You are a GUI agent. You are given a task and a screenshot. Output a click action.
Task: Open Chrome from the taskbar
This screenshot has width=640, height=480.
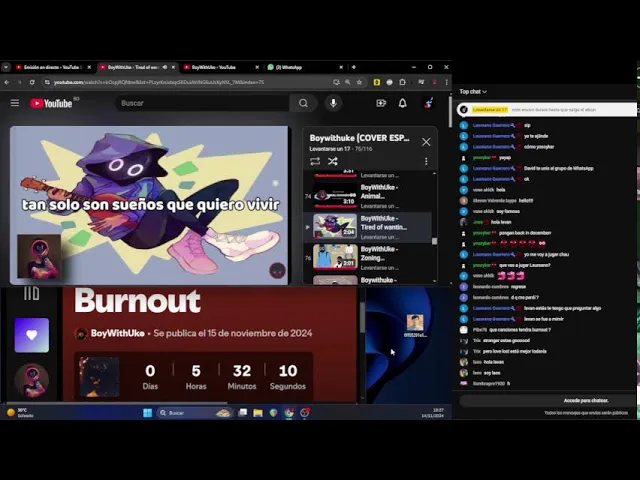(x=289, y=413)
